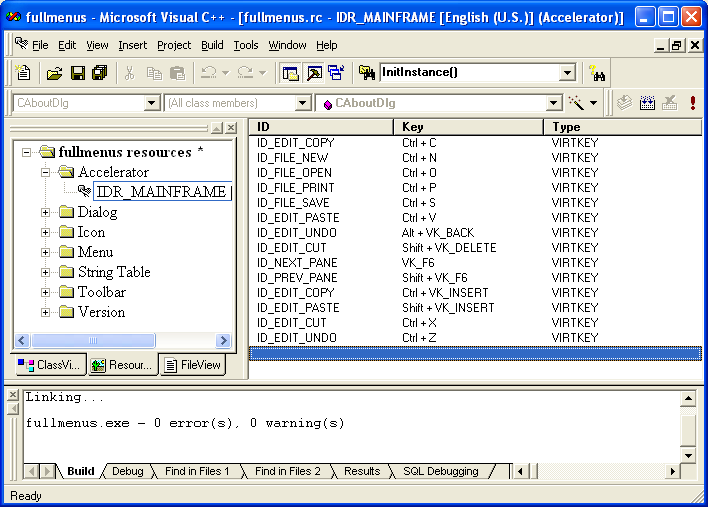Switch to Find in Files 1 tab

click(x=197, y=471)
